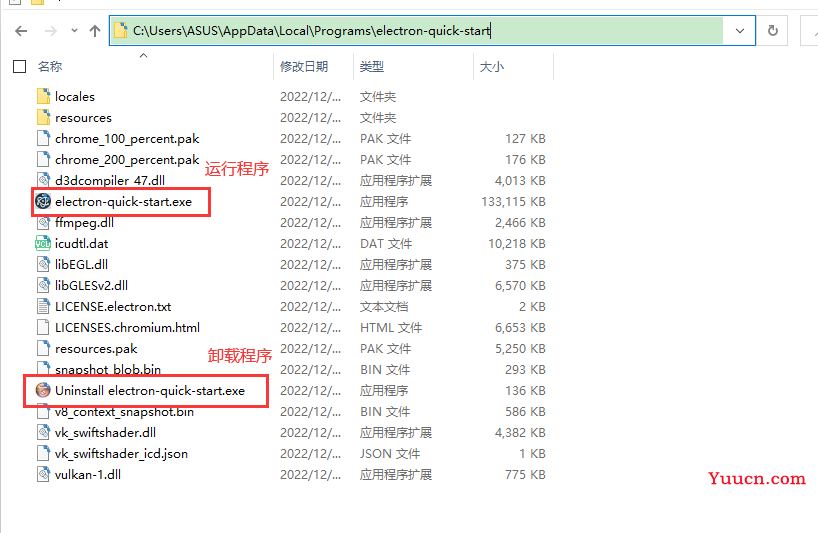Image resolution: width=818 pixels, height=533 pixels.
Task: Select file name libEGL.dll
Action: pos(81,264)
